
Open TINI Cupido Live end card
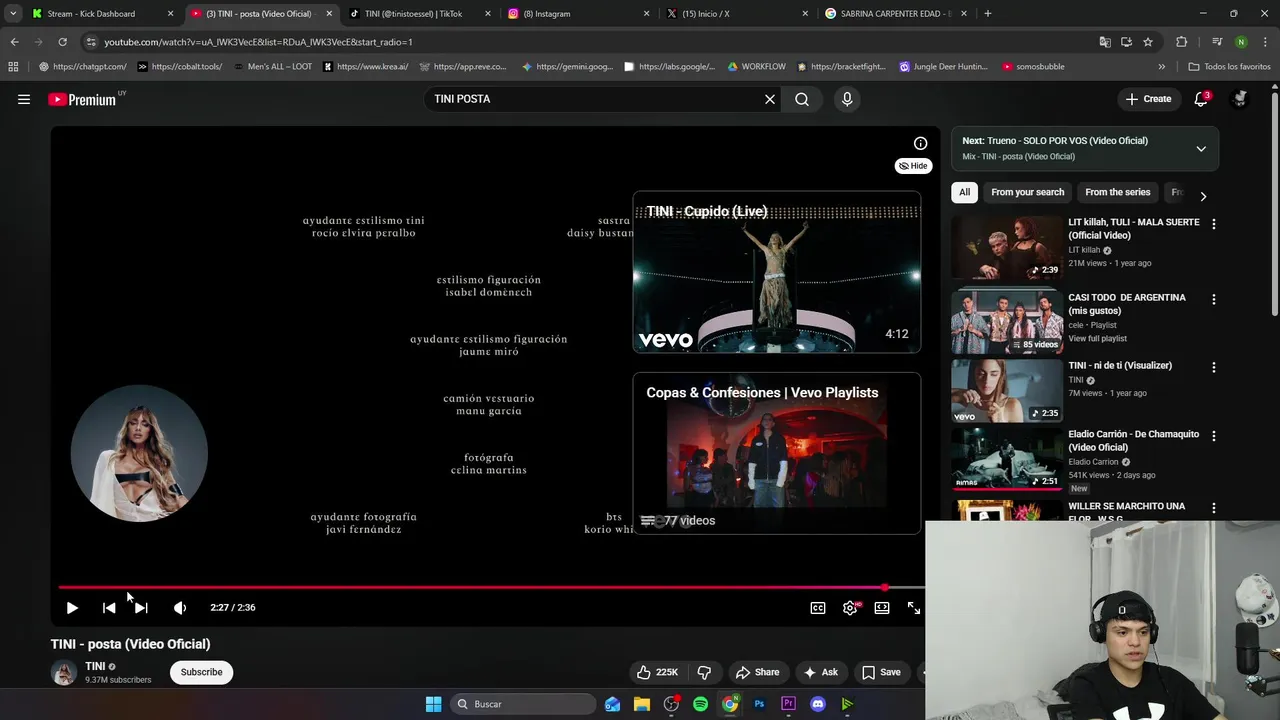[776, 272]
